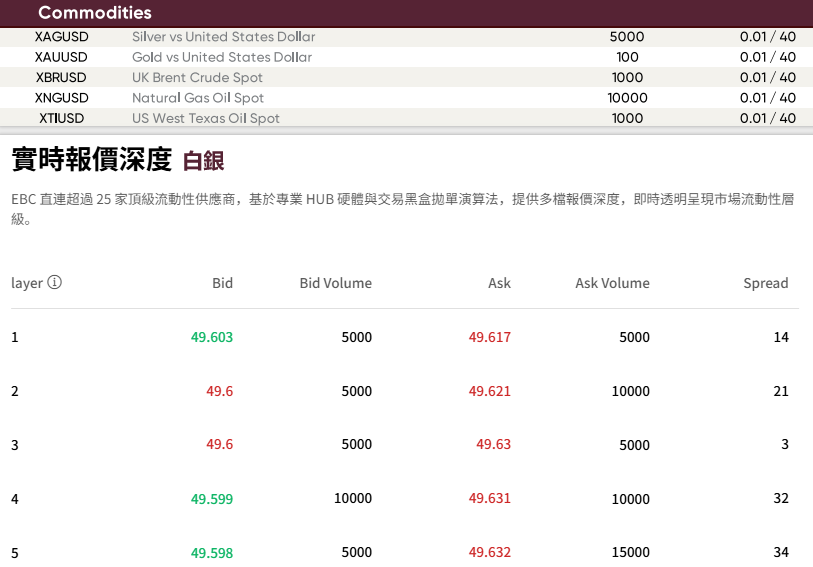Image resolution: width=813 pixels, height=567 pixels.
Task: Click the Bid Volume column header
Action: pos(335,283)
